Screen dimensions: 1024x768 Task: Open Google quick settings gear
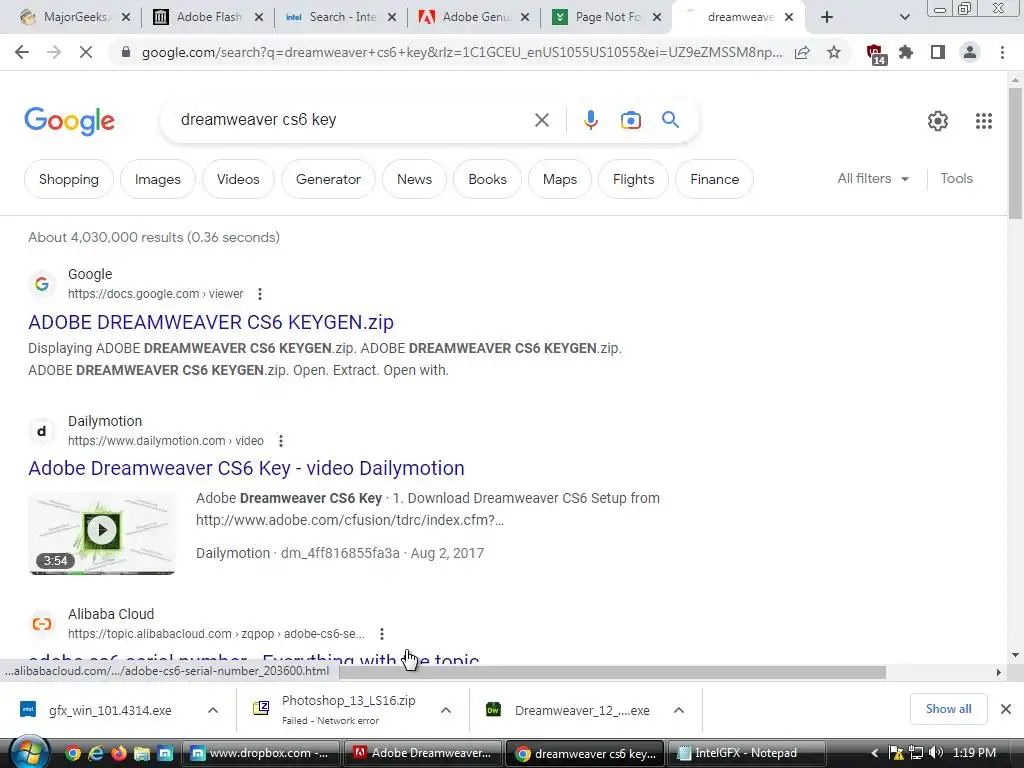pos(938,121)
